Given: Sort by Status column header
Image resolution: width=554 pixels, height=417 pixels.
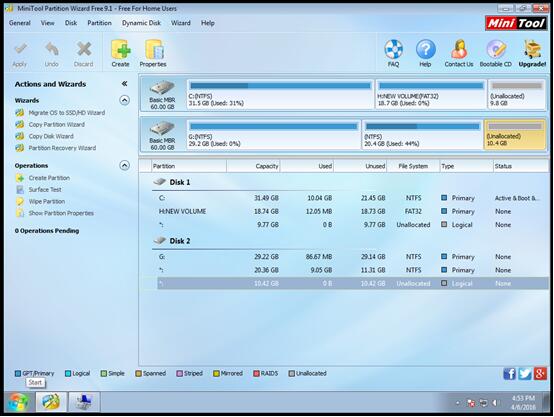Looking at the screenshot, I should click(520, 166).
